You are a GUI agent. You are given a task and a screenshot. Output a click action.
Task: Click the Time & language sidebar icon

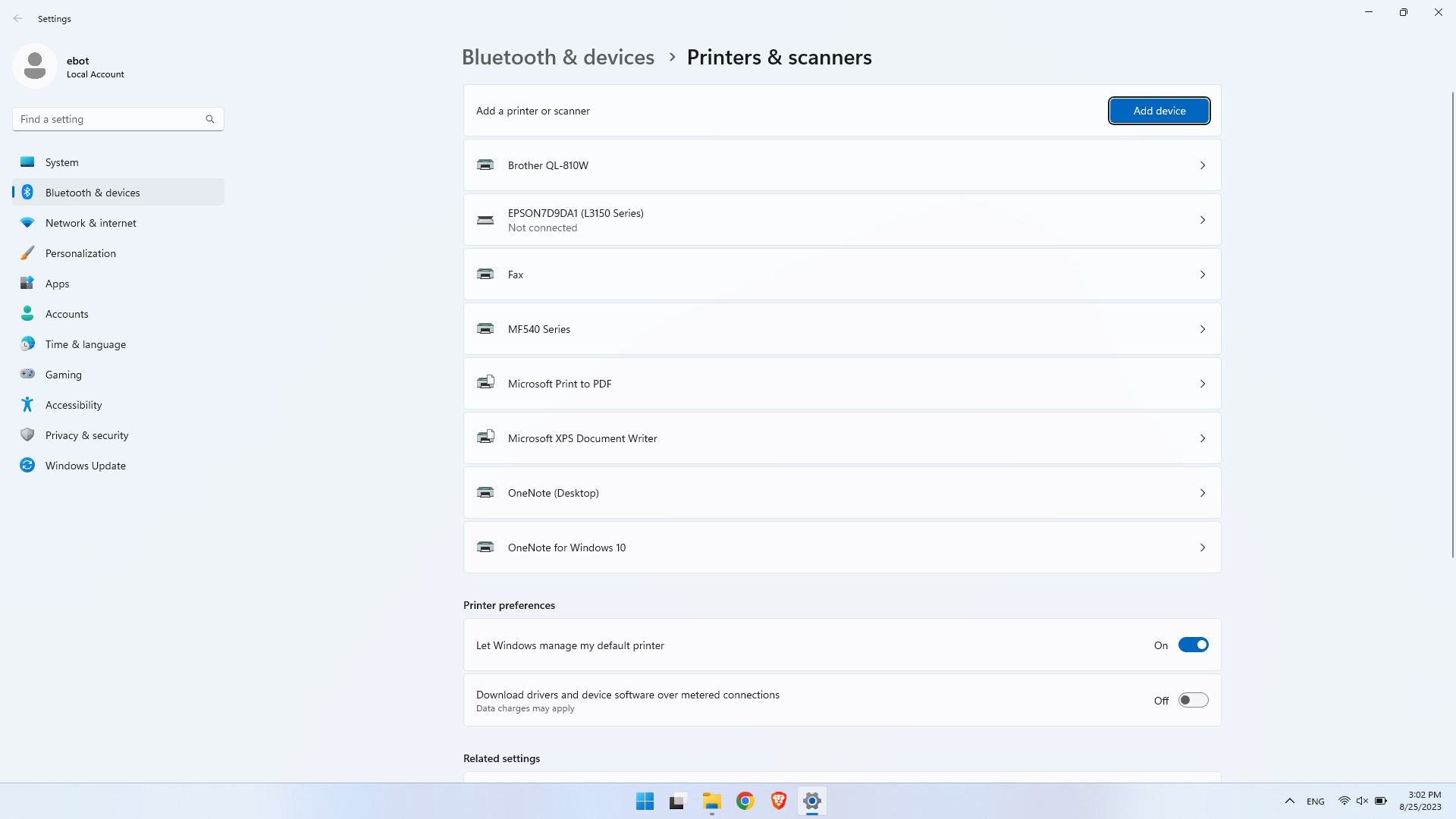coord(27,344)
